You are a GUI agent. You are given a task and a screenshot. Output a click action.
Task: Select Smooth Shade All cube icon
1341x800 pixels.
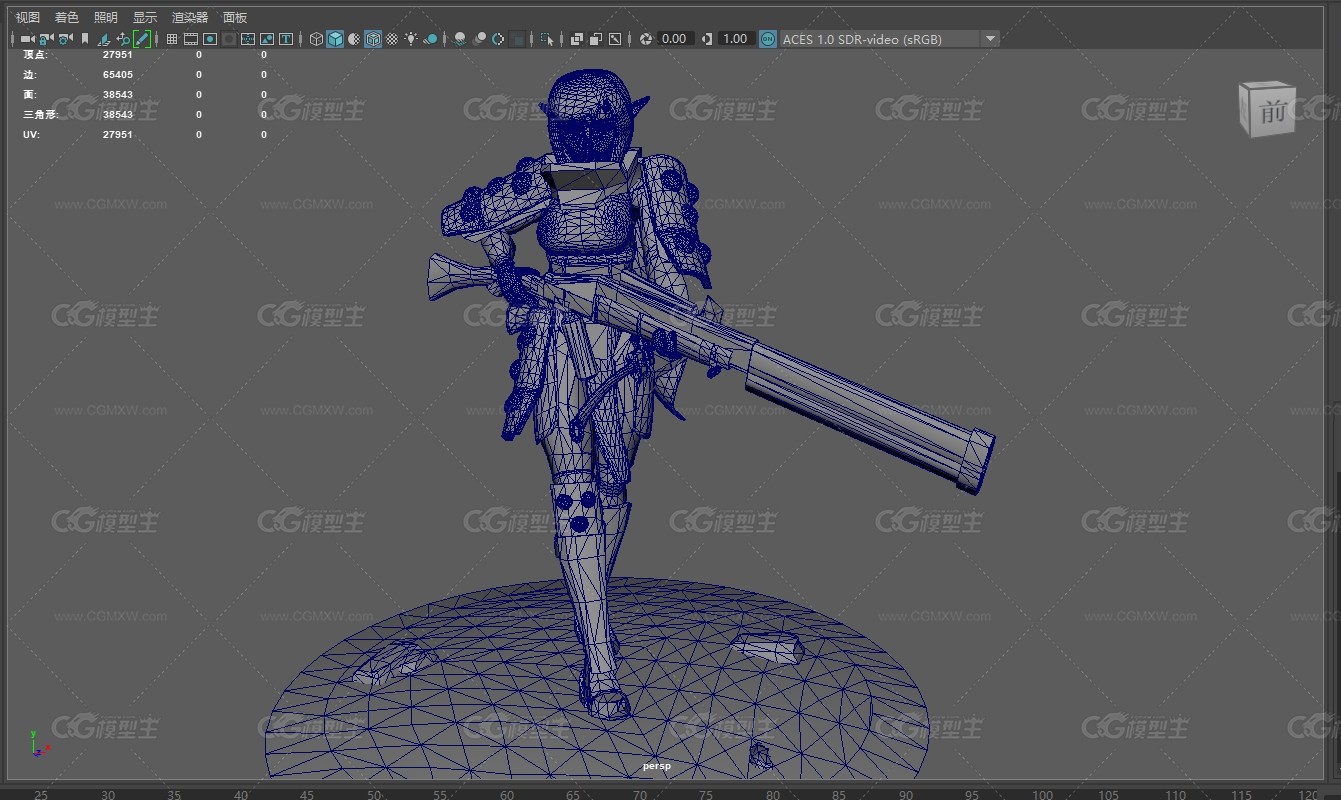pos(335,39)
